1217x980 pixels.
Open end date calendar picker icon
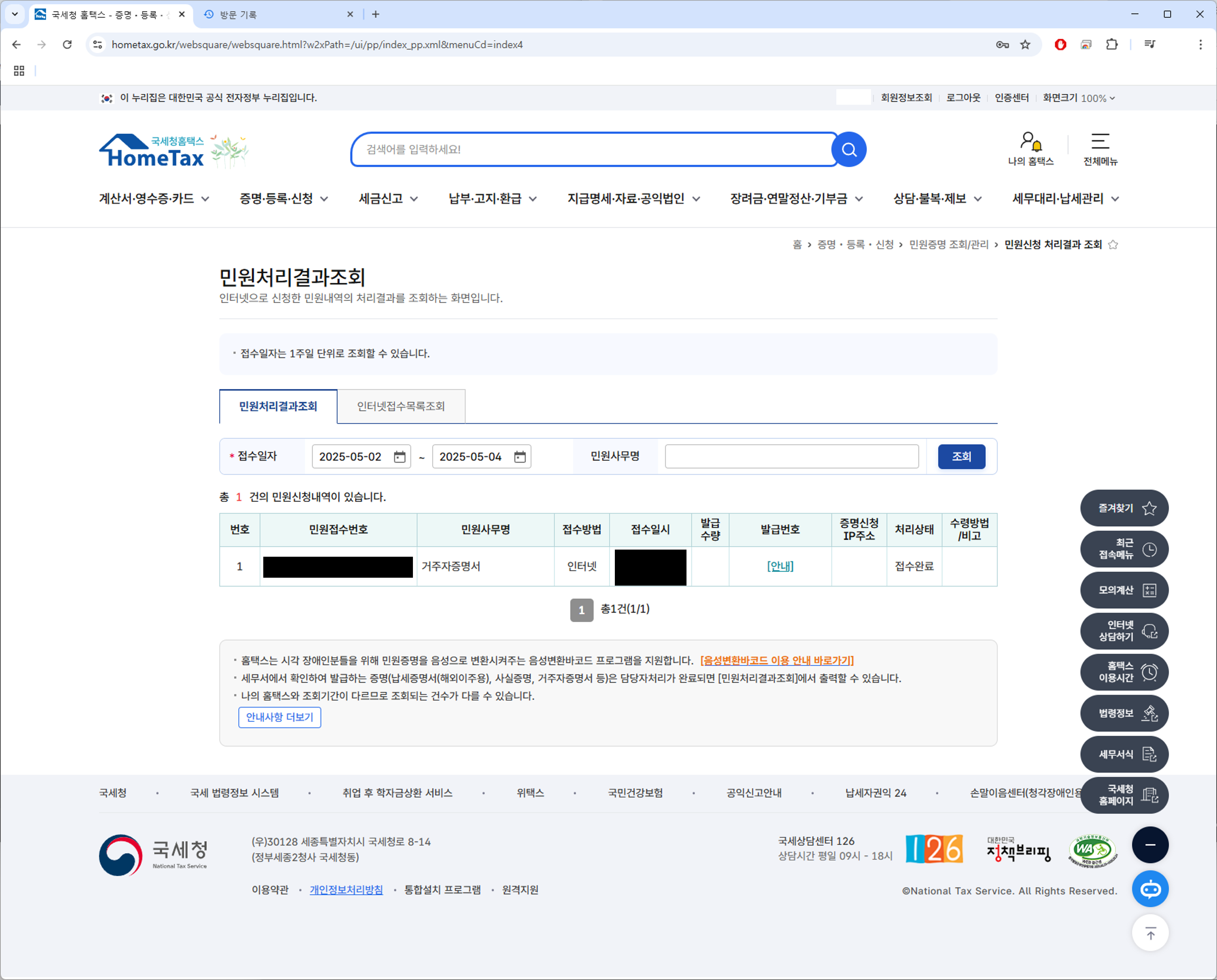tap(520, 457)
